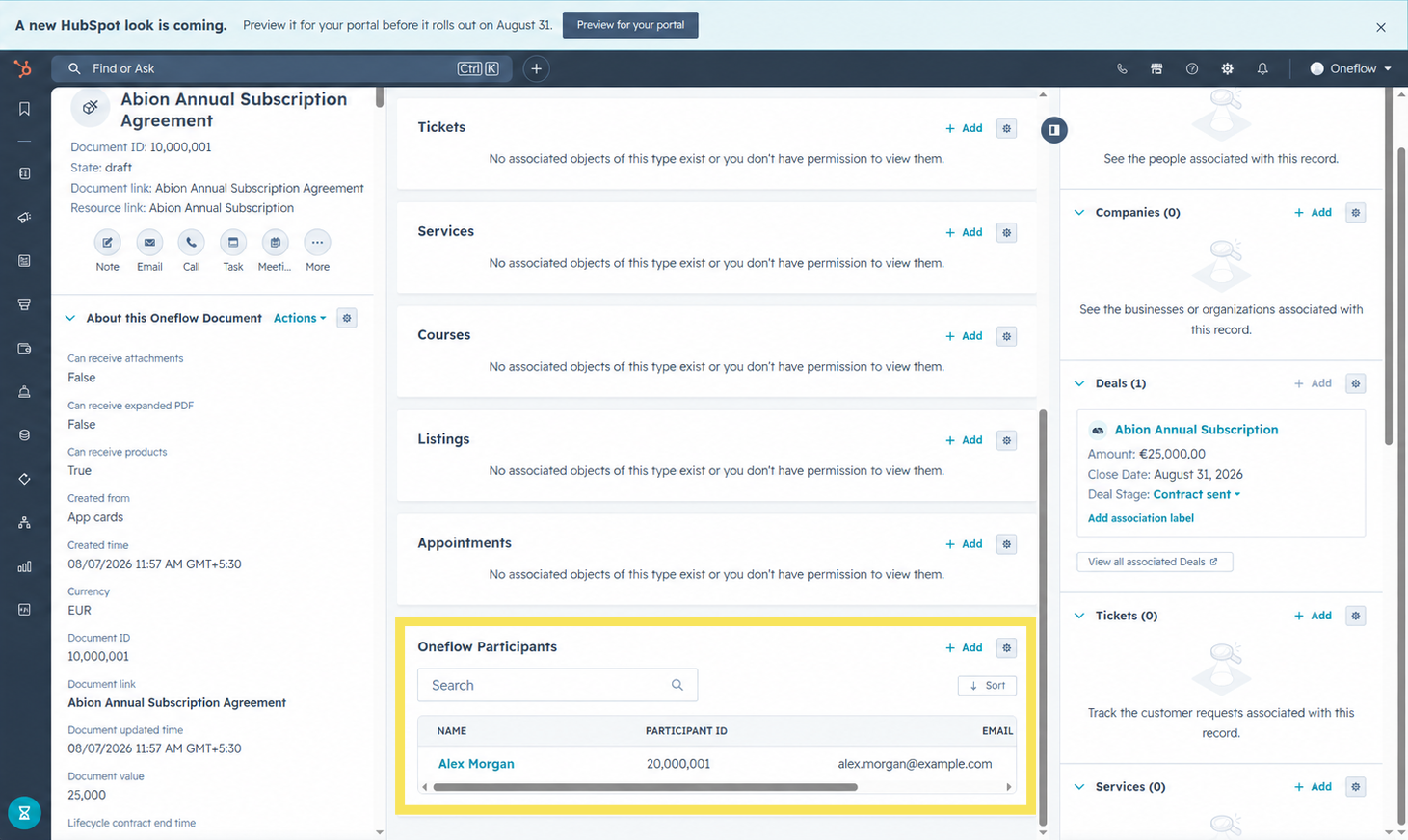Click Add association label

tap(1140, 518)
